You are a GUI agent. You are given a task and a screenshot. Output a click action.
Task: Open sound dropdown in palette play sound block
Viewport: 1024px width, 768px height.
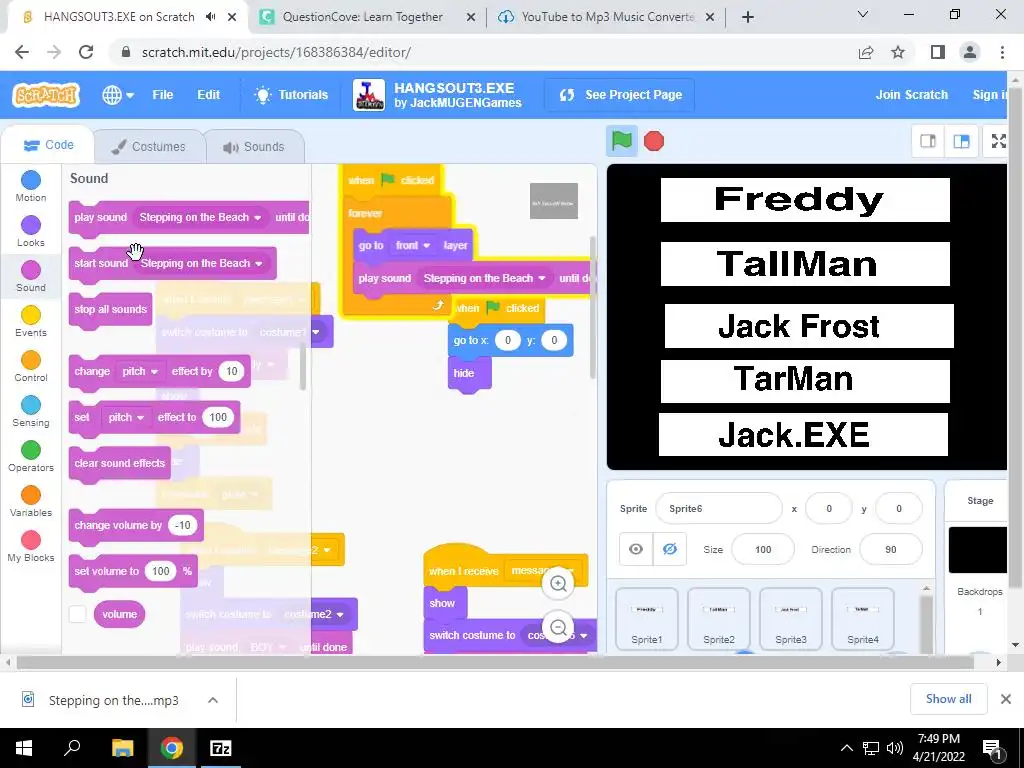(x=200, y=217)
